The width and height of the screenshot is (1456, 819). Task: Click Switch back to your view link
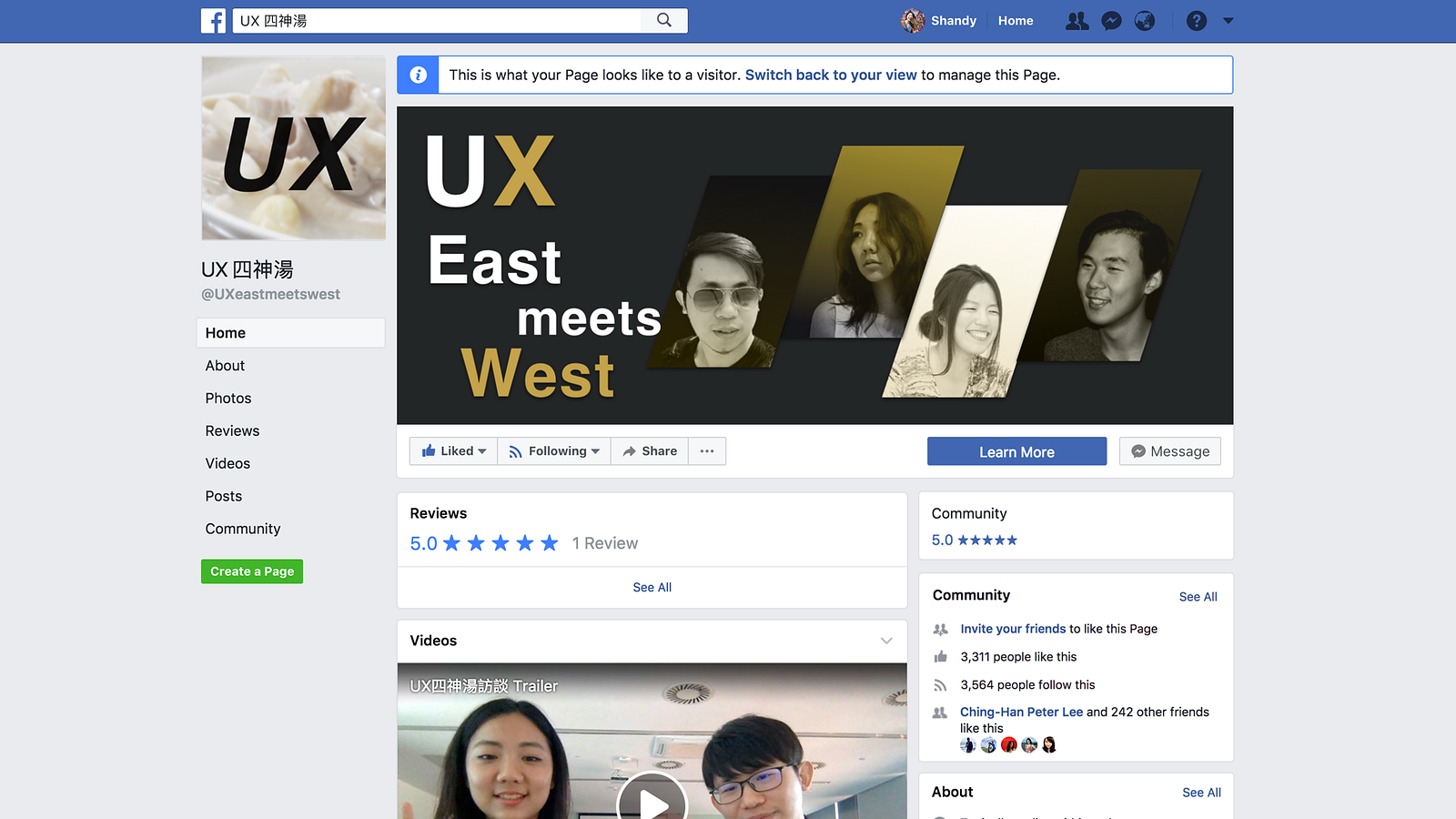831,75
